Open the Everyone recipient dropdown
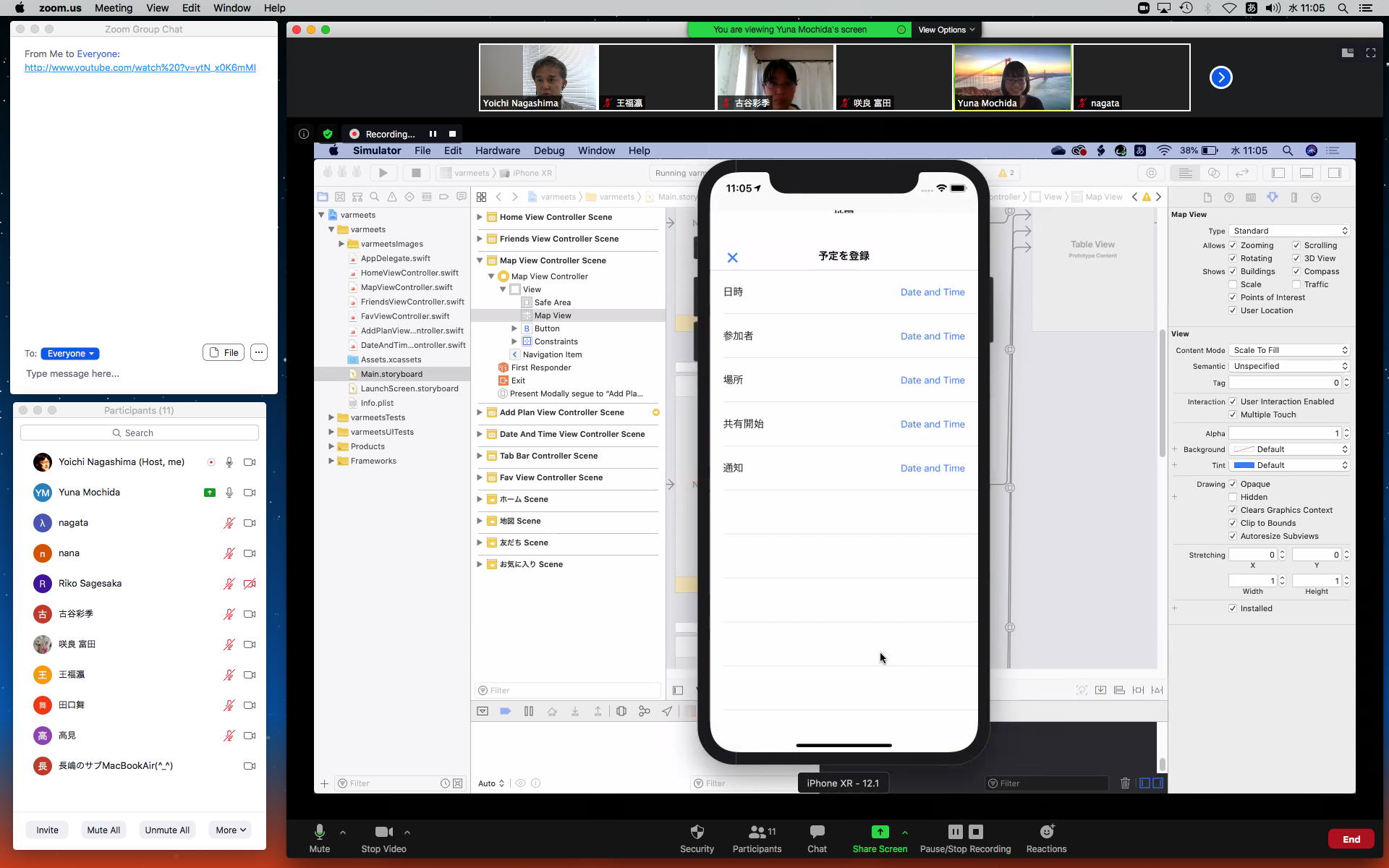The height and width of the screenshot is (868, 1389). pyautogui.click(x=70, y=354)
